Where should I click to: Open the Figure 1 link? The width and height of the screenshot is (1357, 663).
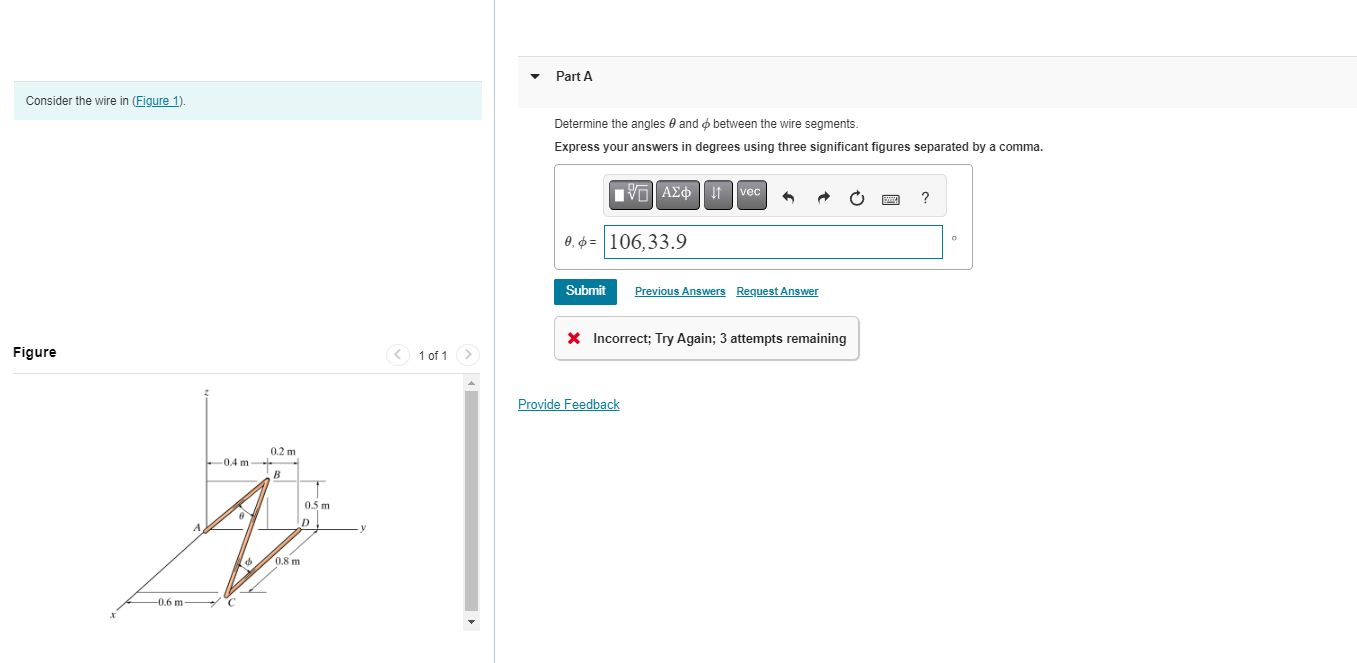click(x=158, y=101)
